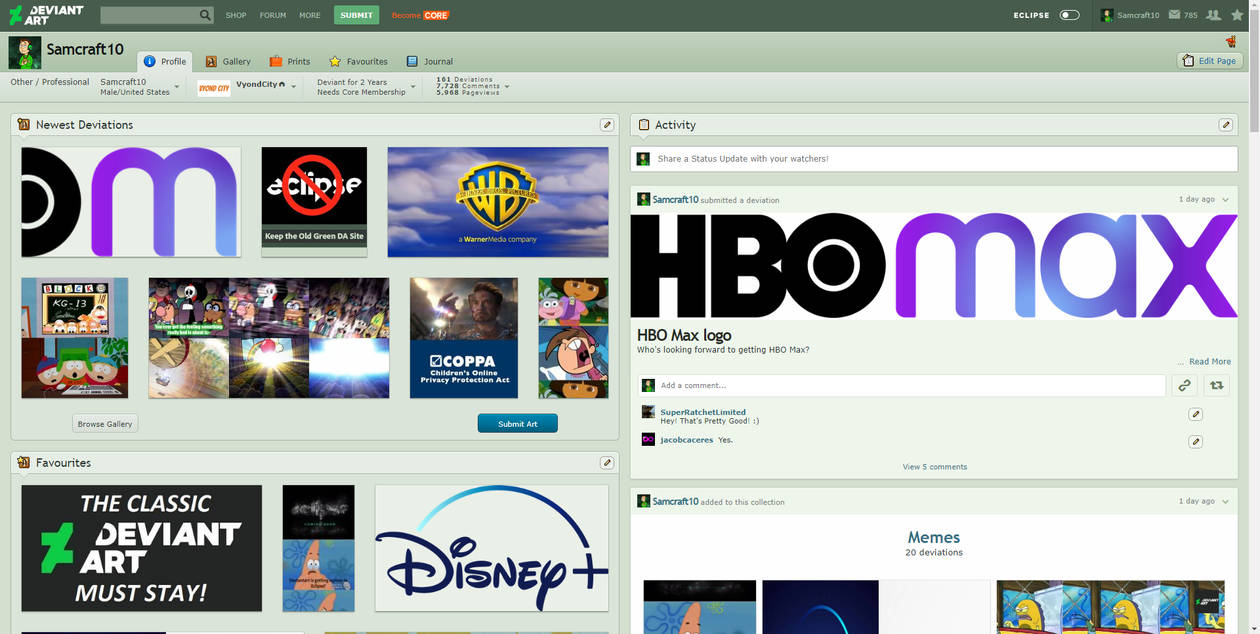Image resolution: width=1260 pixels, height=634 pixels.
Task: Click the jacobcaceres username link
Action: pos(687,440)
